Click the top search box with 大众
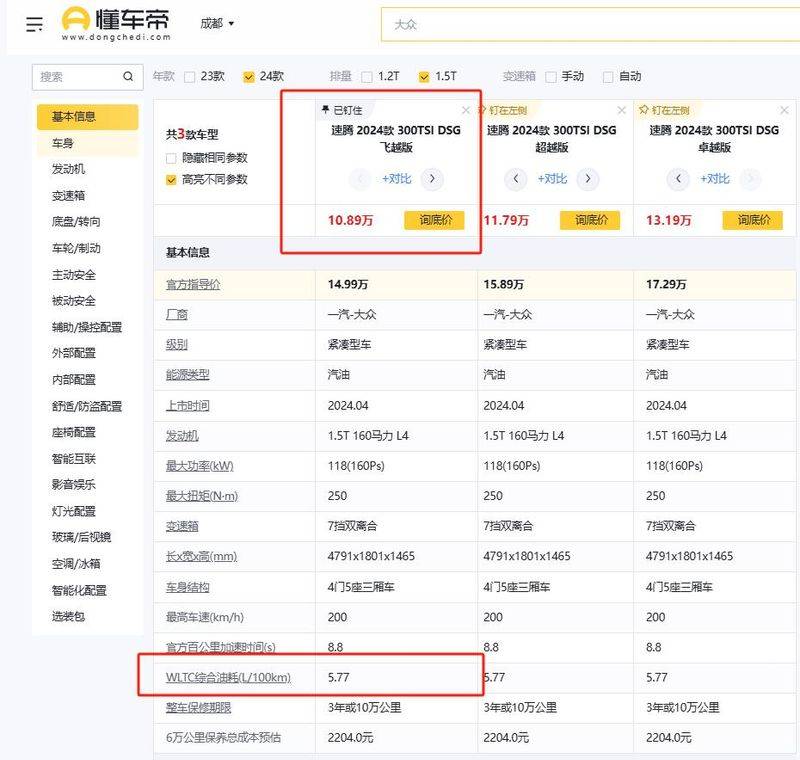 coord(590,24)
